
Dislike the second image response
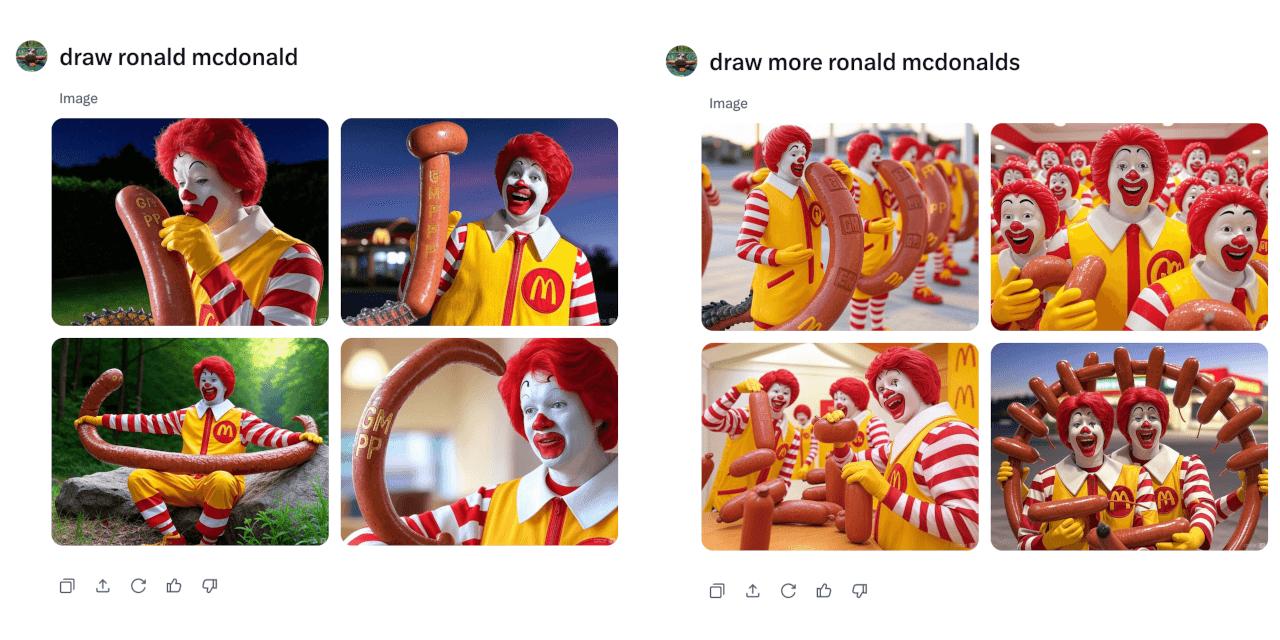pos(860,591)
